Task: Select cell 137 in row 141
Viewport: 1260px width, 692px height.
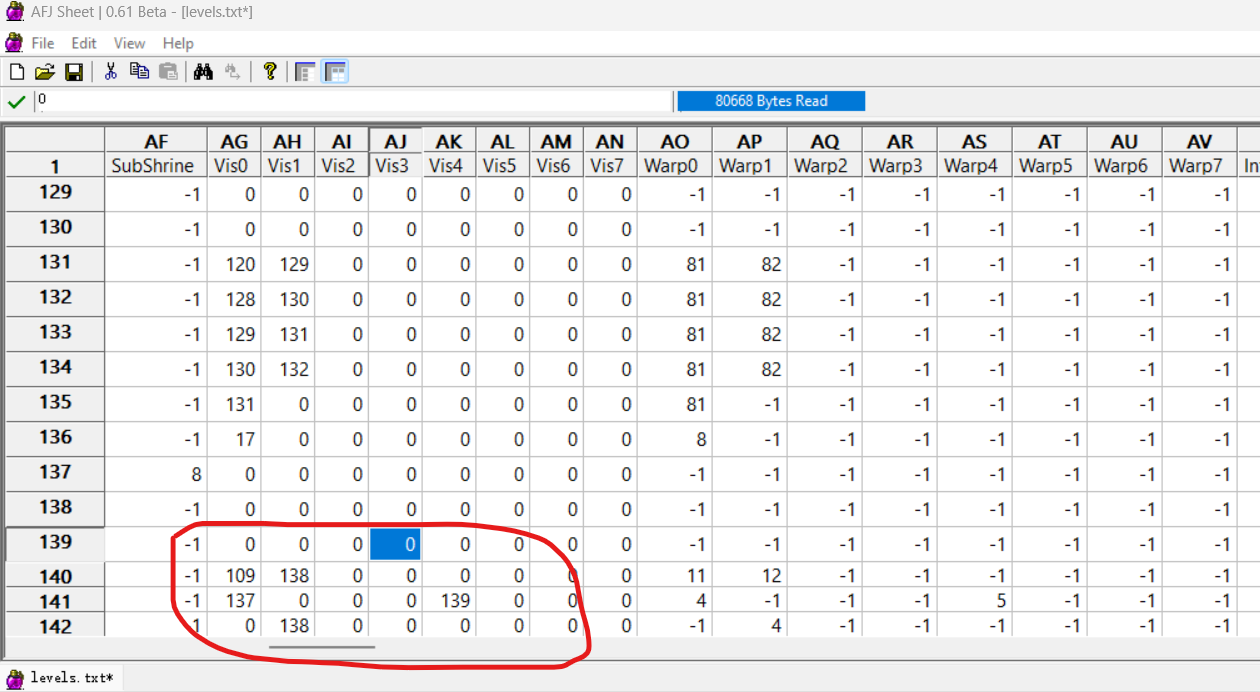Action: (x=234, y=601)
